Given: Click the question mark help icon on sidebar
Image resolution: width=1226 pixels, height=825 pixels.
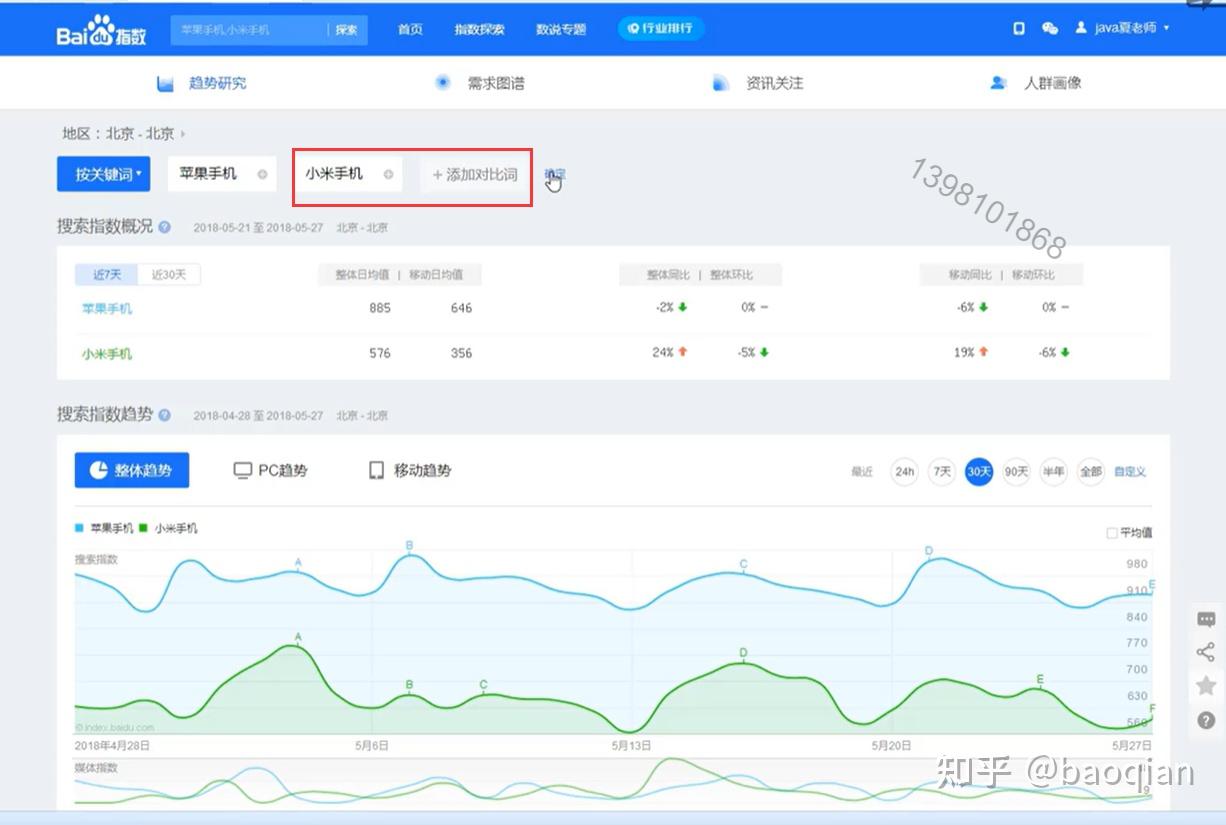Looking at the screenshot, I should click(1206, 720).
